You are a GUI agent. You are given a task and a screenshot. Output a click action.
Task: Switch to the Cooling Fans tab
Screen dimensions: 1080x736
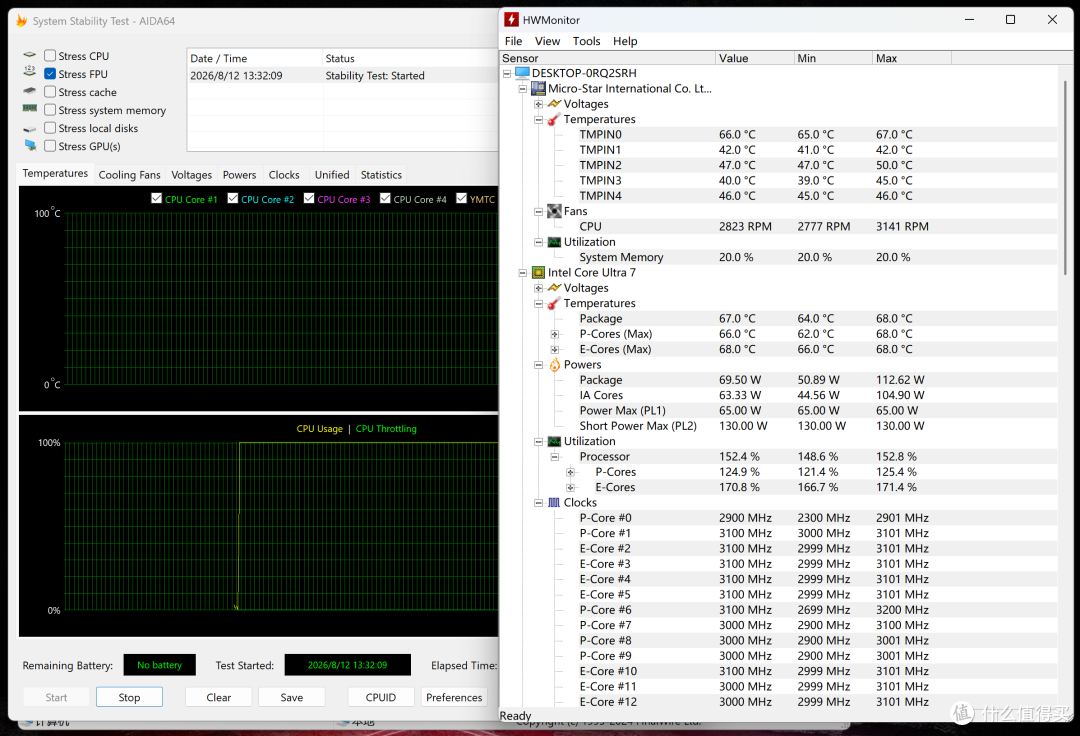(x=129, y=175)
